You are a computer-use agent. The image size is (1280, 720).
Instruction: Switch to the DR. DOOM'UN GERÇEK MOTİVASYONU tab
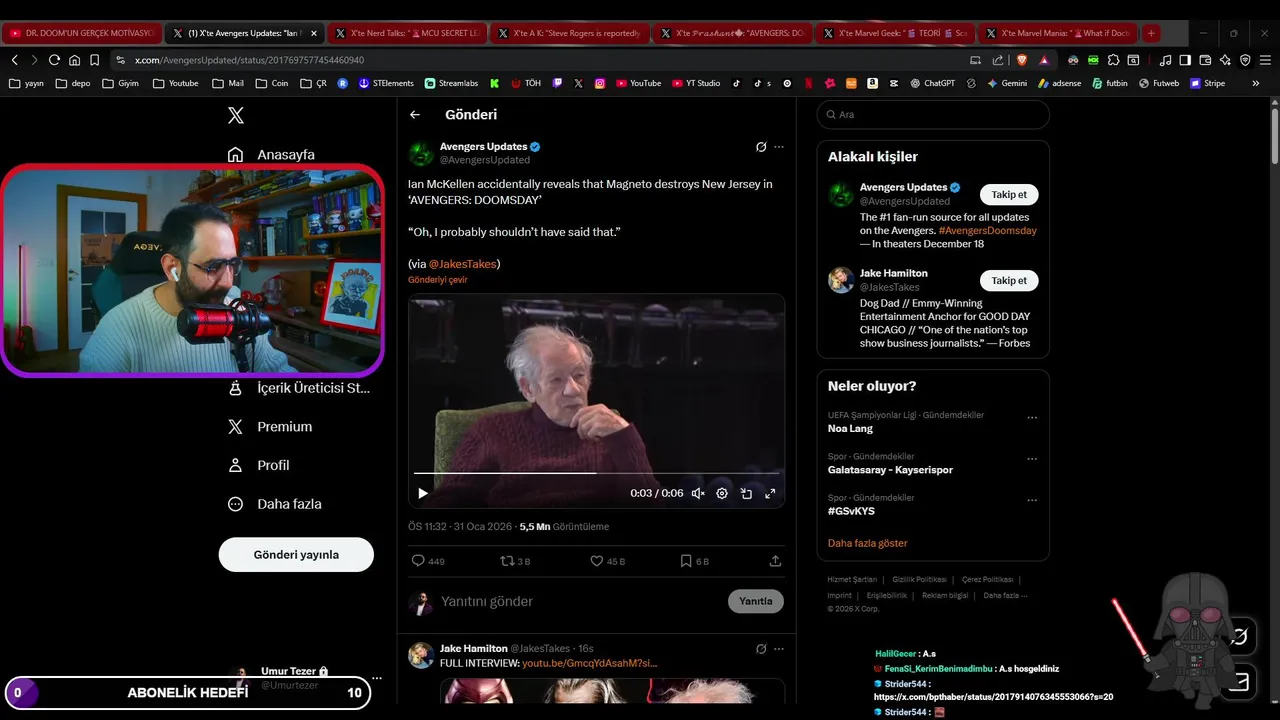tap(80, 33)
